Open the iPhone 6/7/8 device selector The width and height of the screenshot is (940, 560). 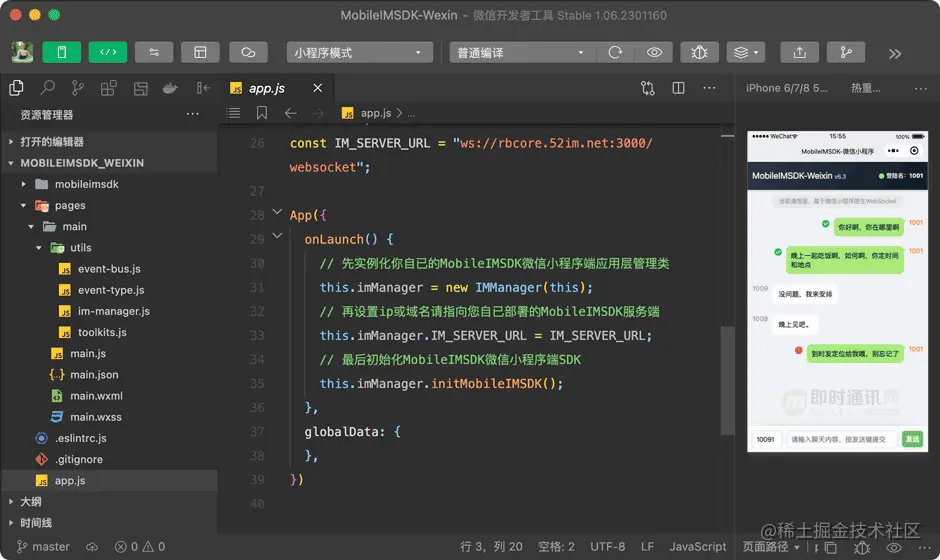[787, 88]
